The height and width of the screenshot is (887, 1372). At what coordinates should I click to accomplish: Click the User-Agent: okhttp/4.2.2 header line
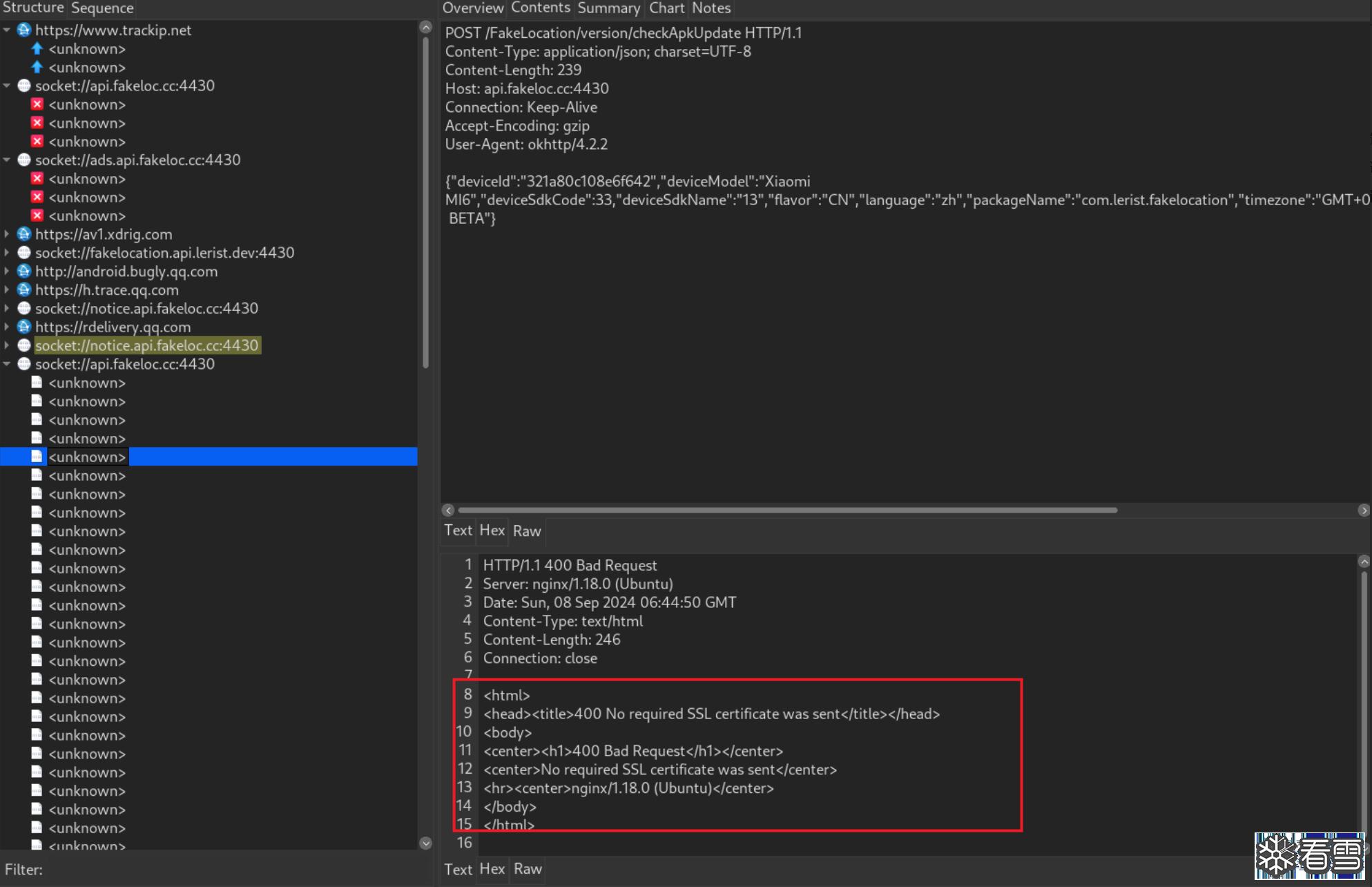[x=526, y=144]
